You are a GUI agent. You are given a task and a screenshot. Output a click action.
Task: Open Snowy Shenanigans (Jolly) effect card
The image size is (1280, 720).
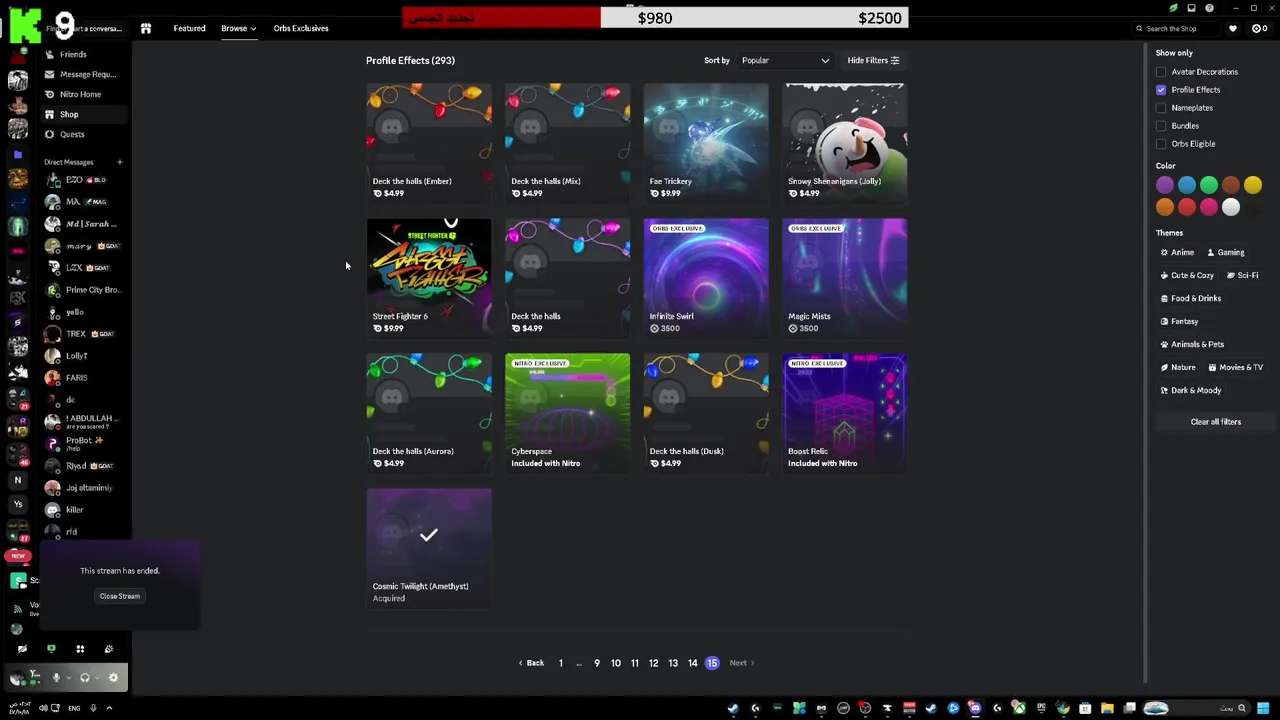point(845,143)
